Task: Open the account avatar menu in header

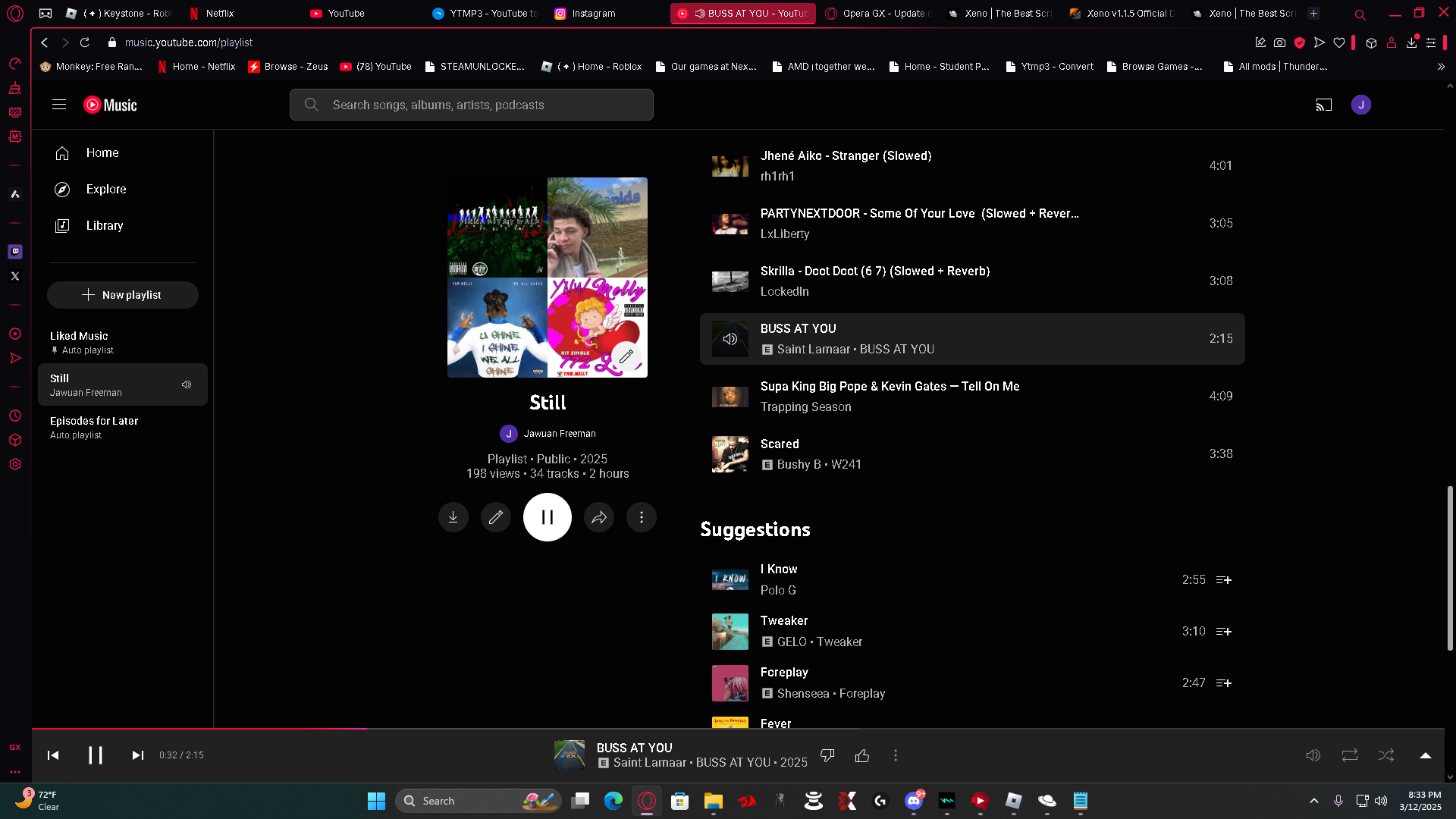Action: 1361,105
